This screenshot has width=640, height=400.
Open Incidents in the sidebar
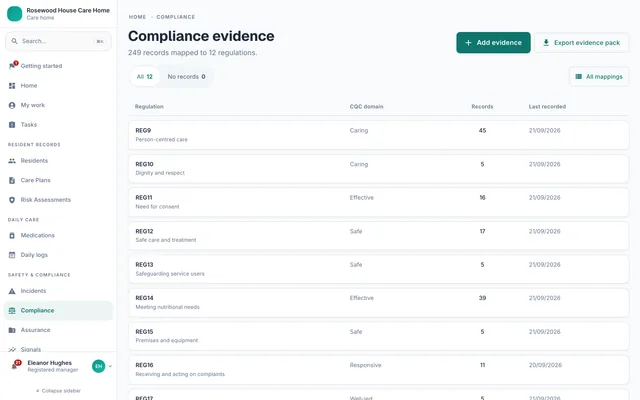tap(58, 291)
